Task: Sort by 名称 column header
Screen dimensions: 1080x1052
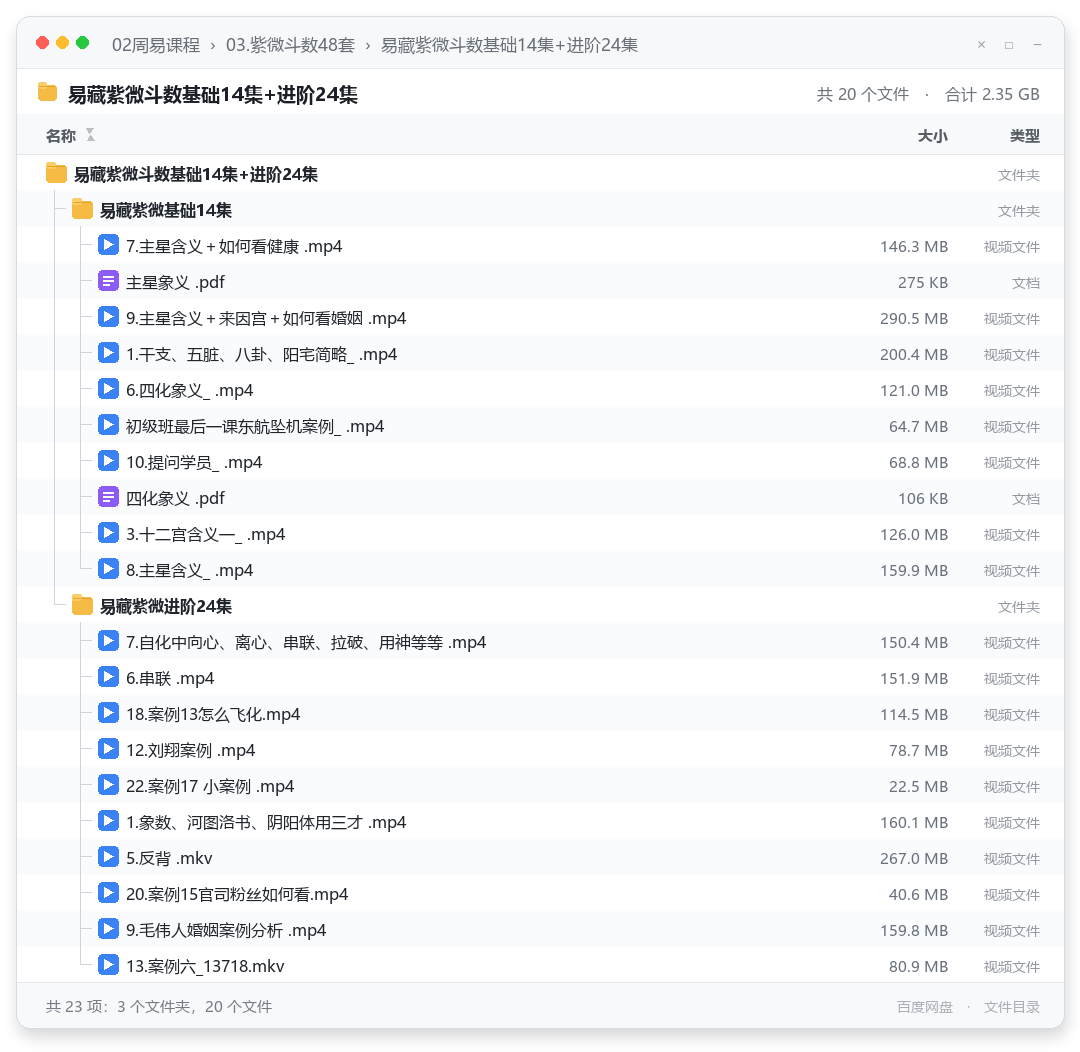Action: click(61, 136)
